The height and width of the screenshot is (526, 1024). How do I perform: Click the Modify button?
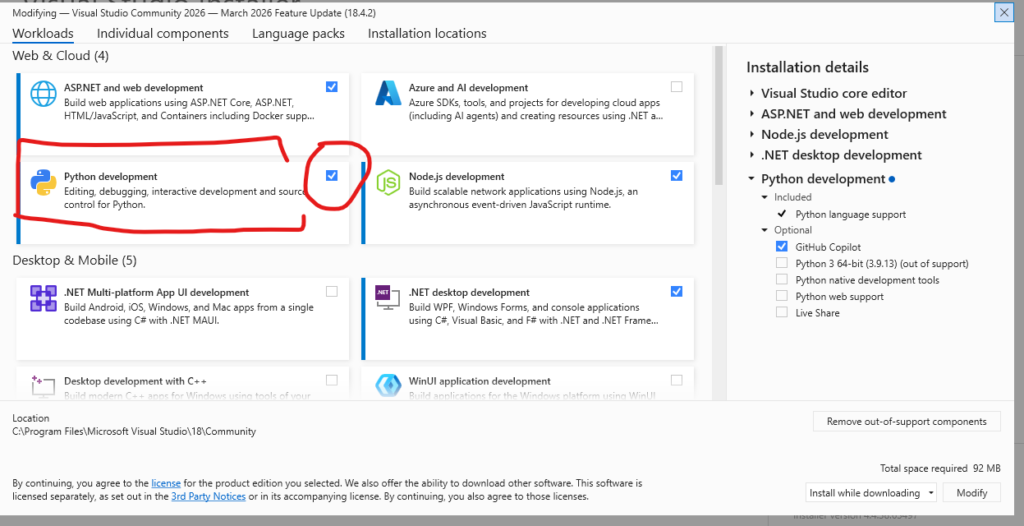pos(972,493)
